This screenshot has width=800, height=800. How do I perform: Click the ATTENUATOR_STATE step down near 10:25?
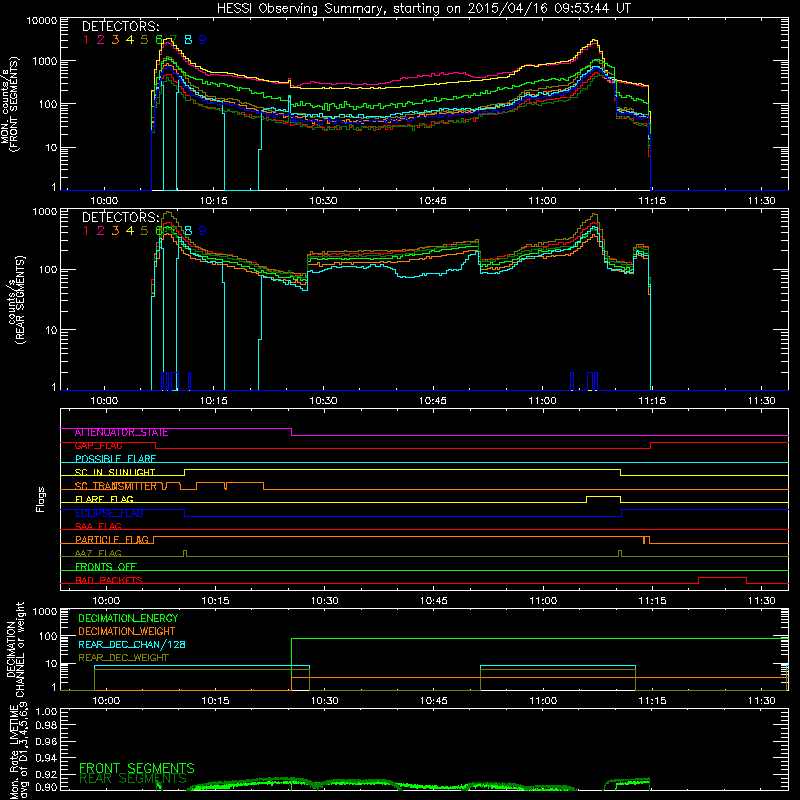tap(291, 432)
